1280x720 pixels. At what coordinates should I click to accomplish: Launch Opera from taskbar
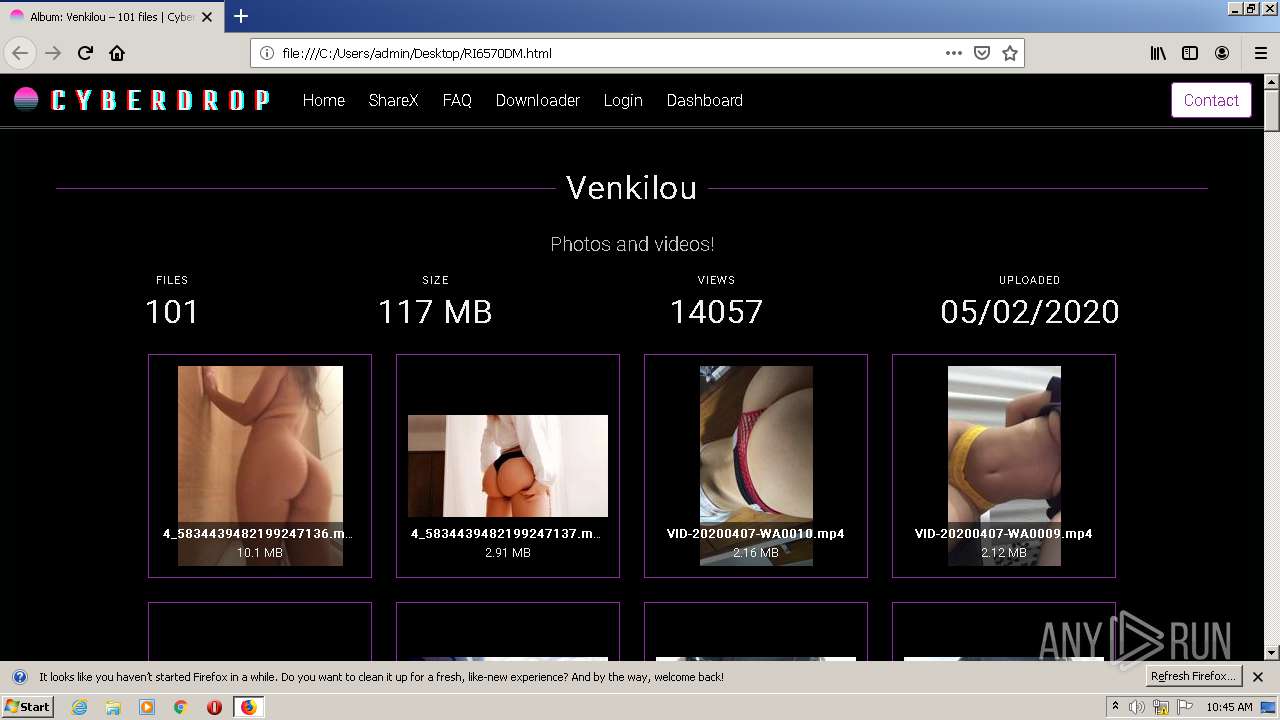coord(214,707)
